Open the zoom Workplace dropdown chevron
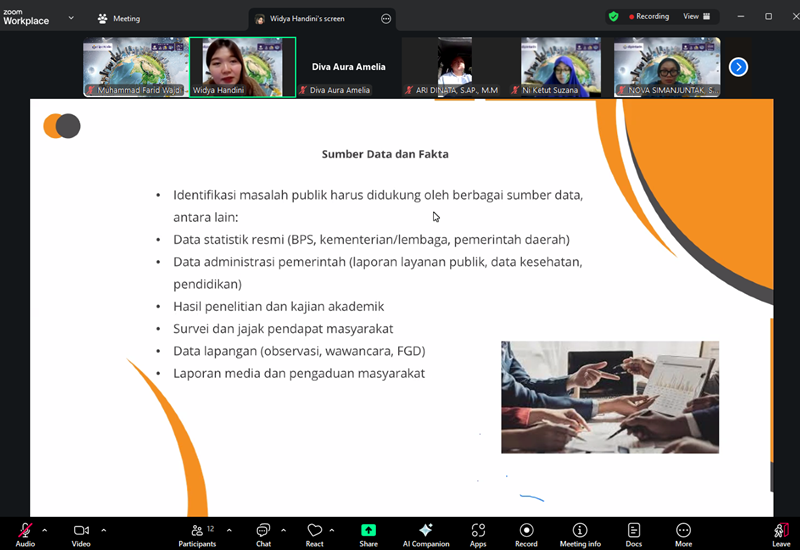800x550 pixels. tap(71, 18)
